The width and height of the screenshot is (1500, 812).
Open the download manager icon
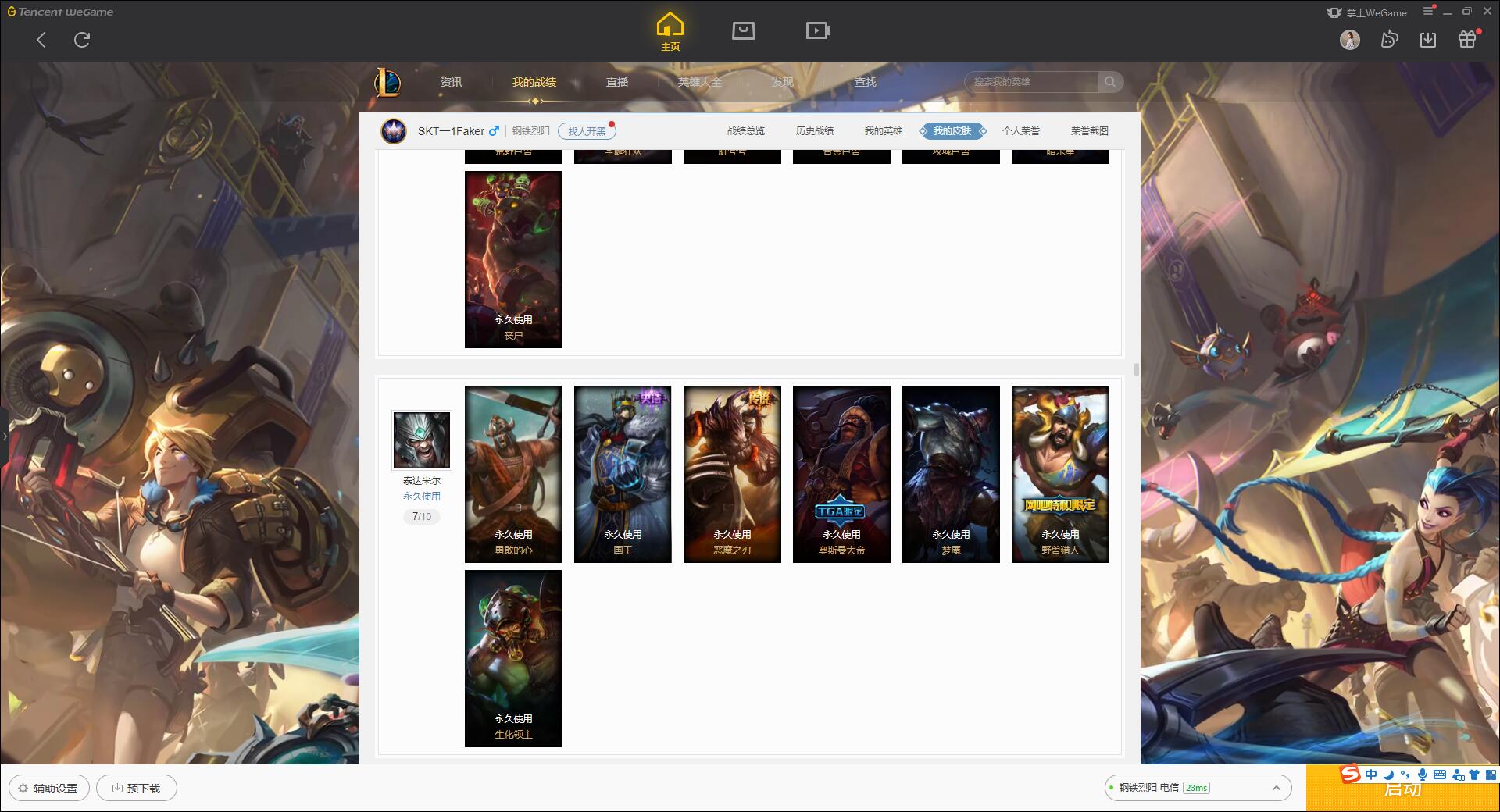1428,39
